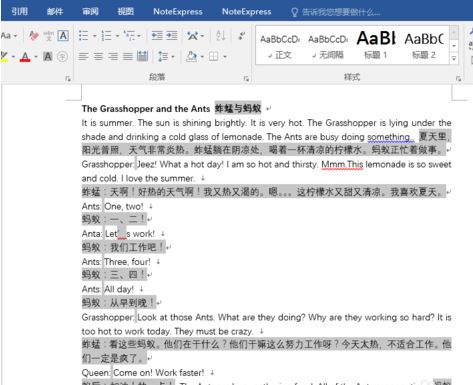The width and height of the screenshot is (473, 385).
Task: Apply the 无间隔 style
Action: coord(328,46)
